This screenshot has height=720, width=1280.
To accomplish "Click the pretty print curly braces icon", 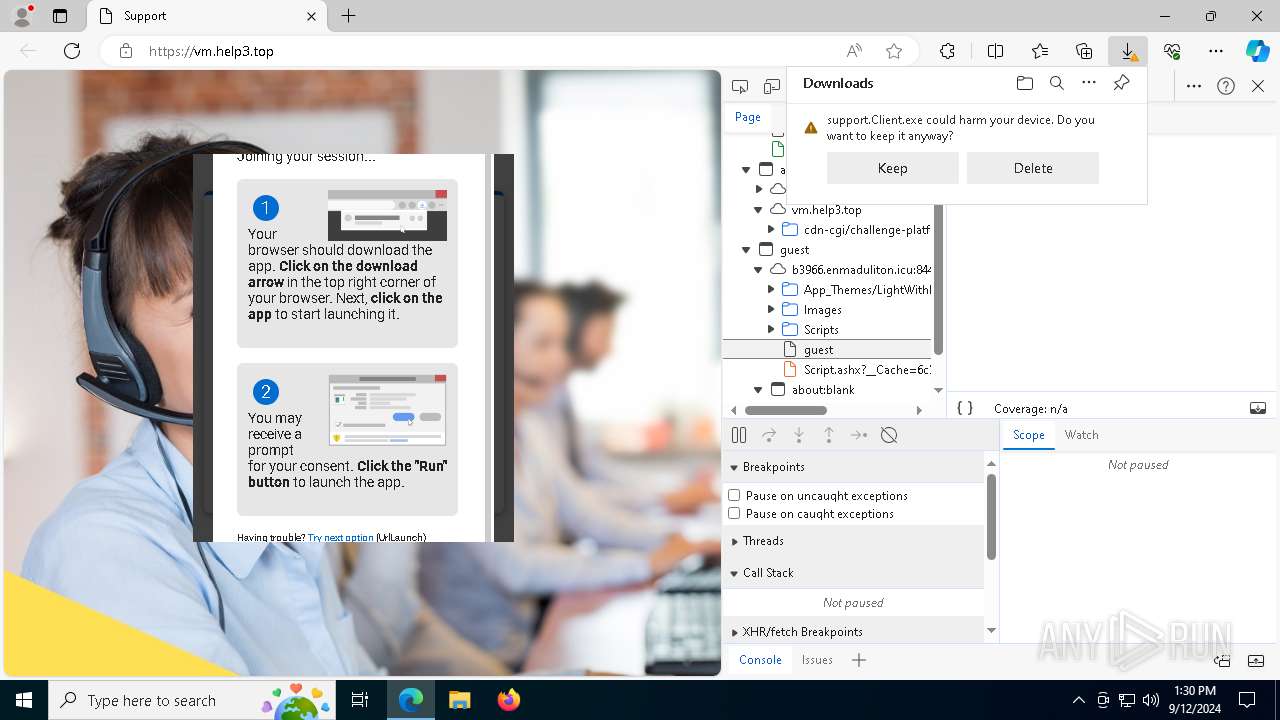I will [x=965, y=408].
